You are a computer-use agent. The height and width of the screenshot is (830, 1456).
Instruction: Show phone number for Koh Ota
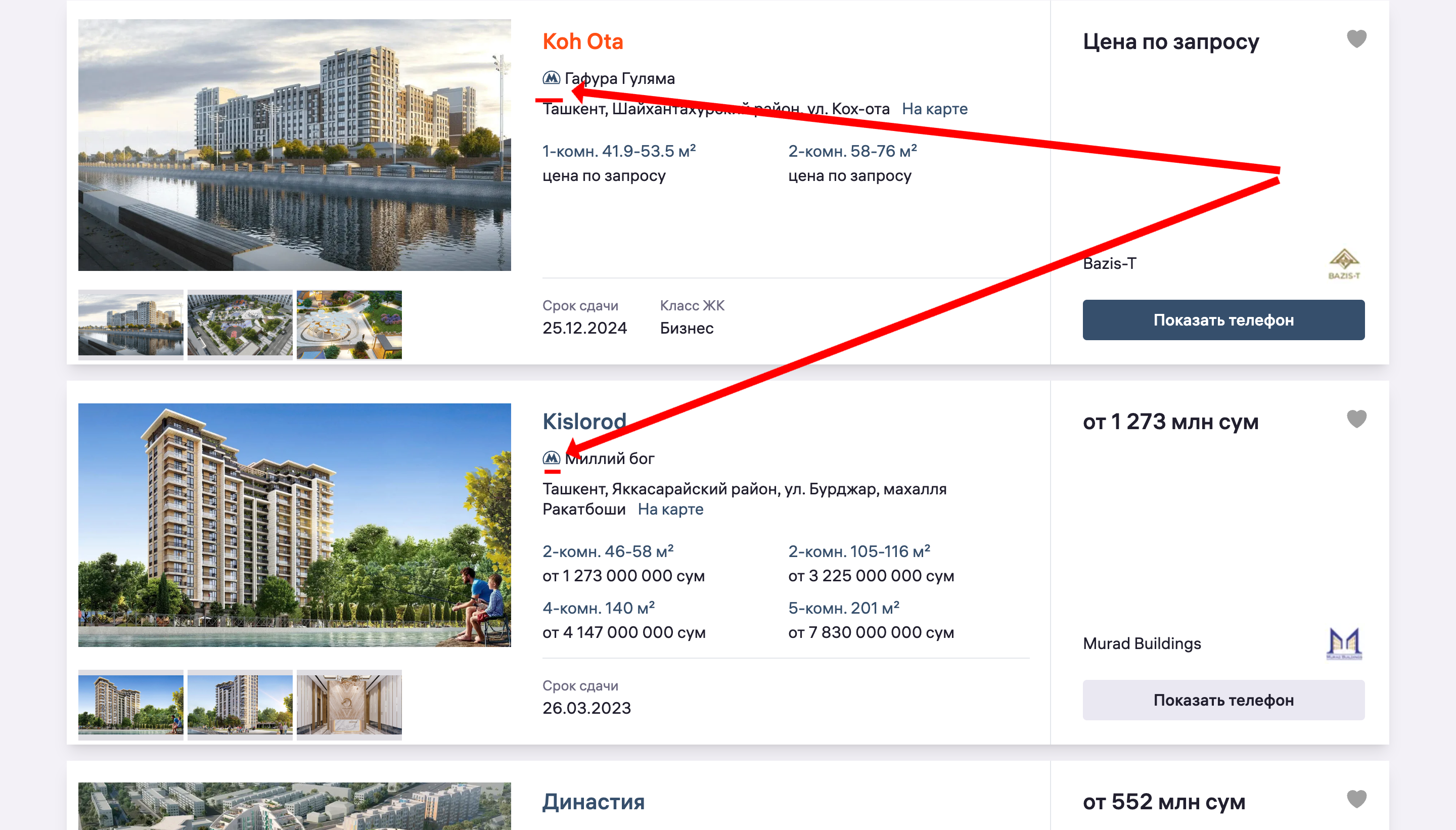1223,320
